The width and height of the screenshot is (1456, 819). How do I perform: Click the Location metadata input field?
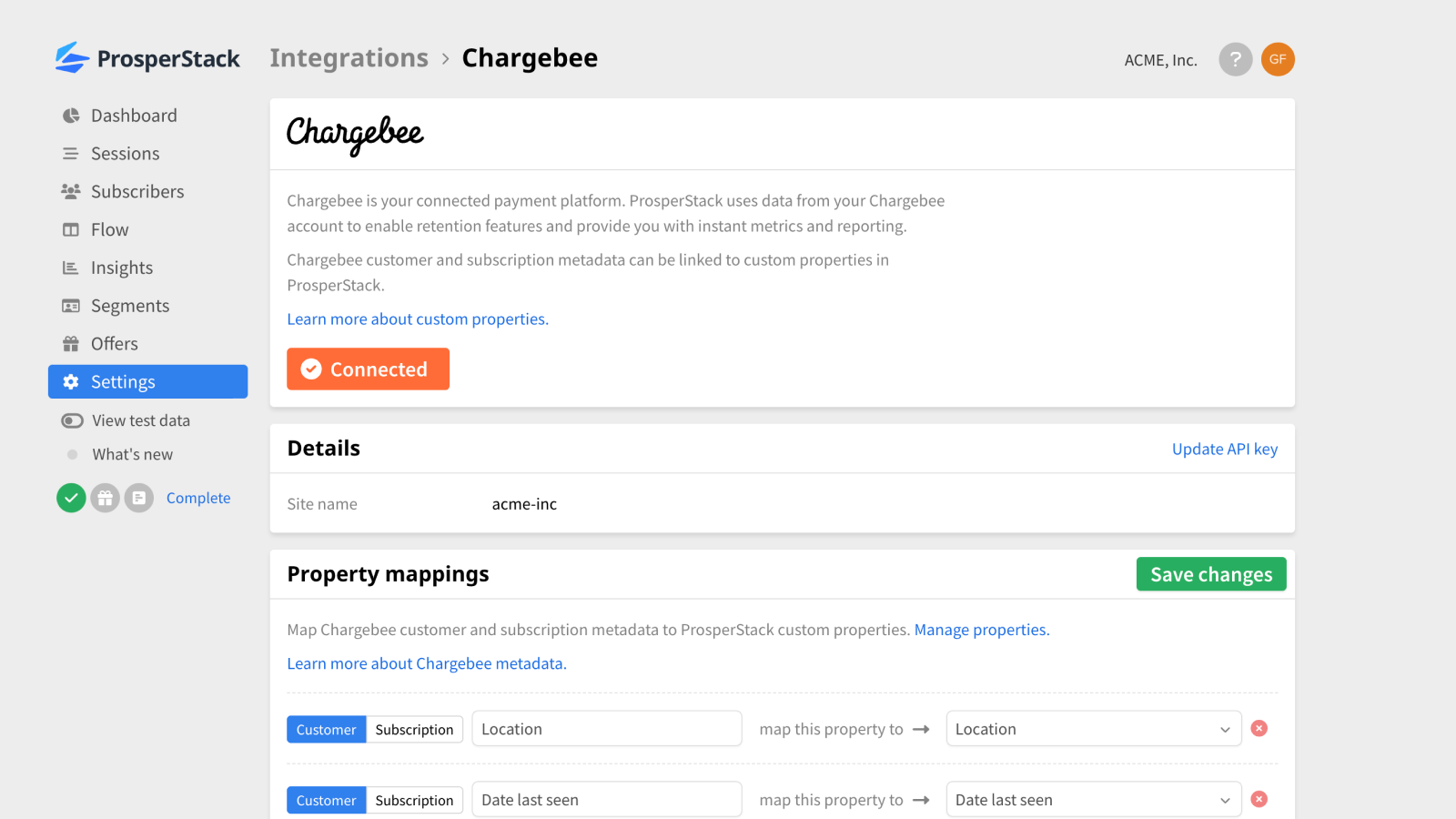coord(606,729)
